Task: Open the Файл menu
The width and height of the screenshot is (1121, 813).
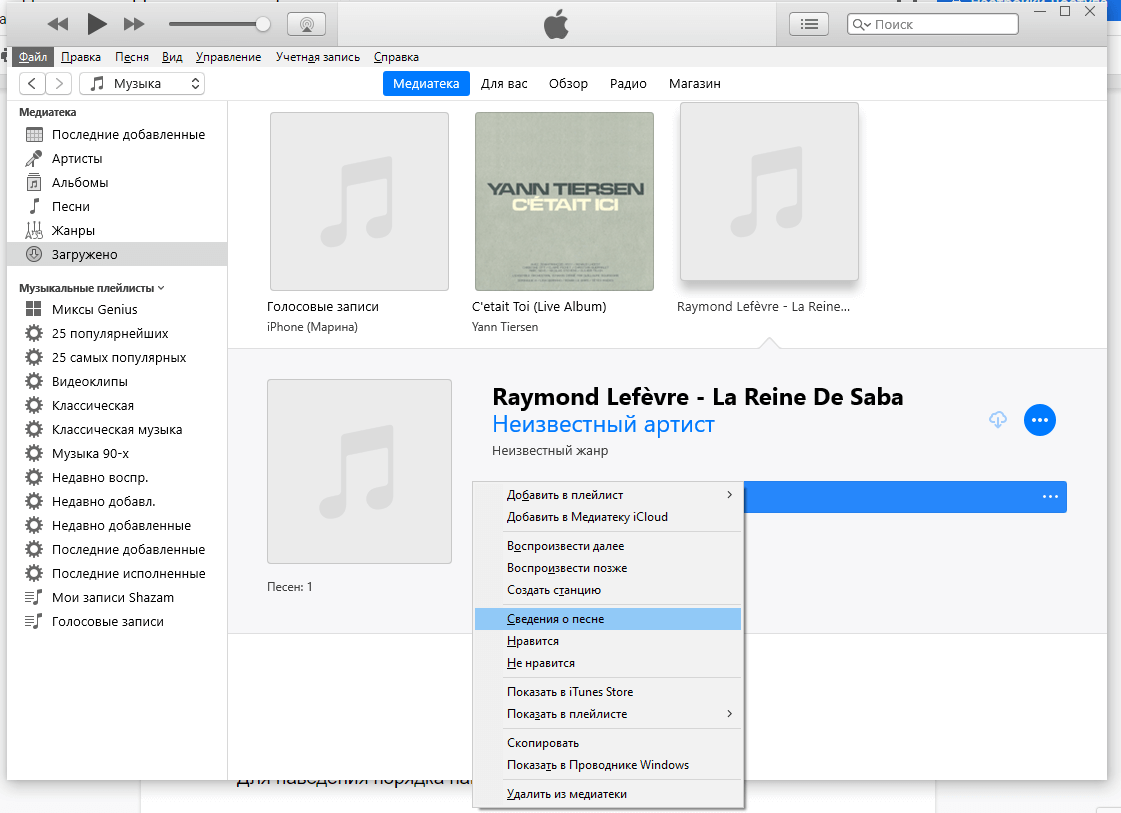Action: pos(33,57)
